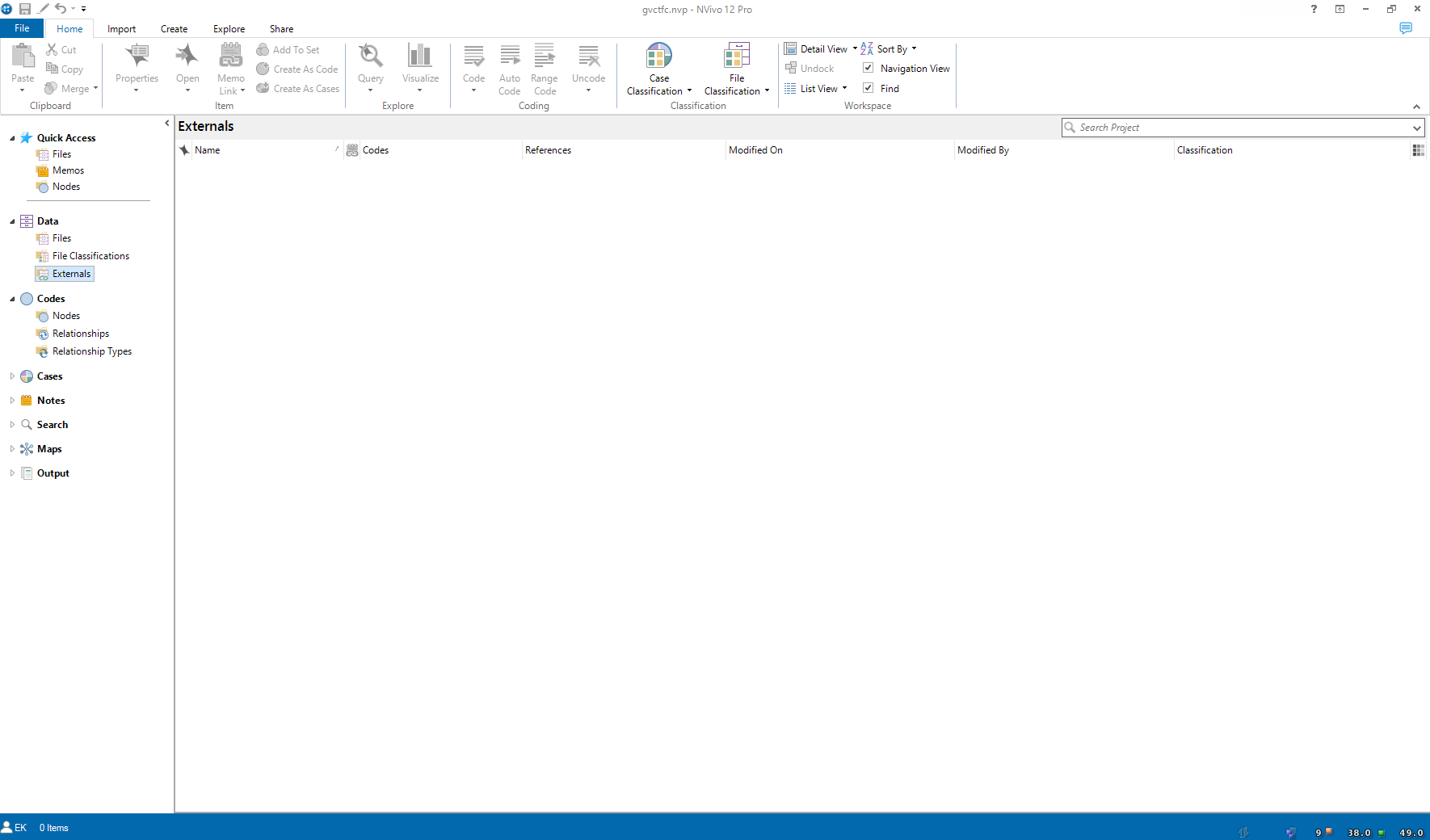The width and height of the screenshot is (1430, 840).
Task: Expand the Cases tree group
Action: coord(12,376)
